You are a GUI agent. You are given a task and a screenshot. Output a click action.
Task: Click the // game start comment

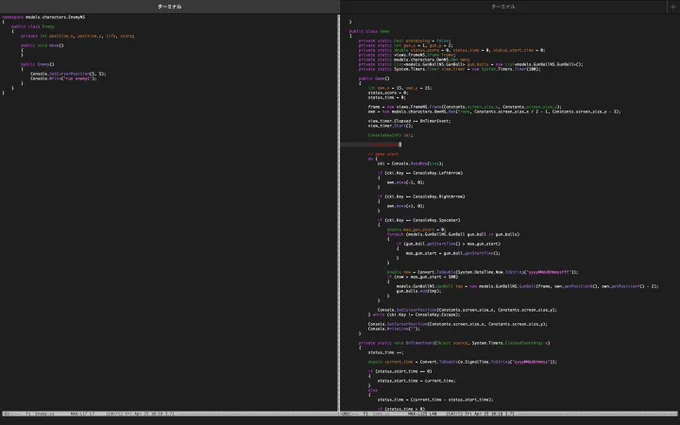(x=383, y=154)
